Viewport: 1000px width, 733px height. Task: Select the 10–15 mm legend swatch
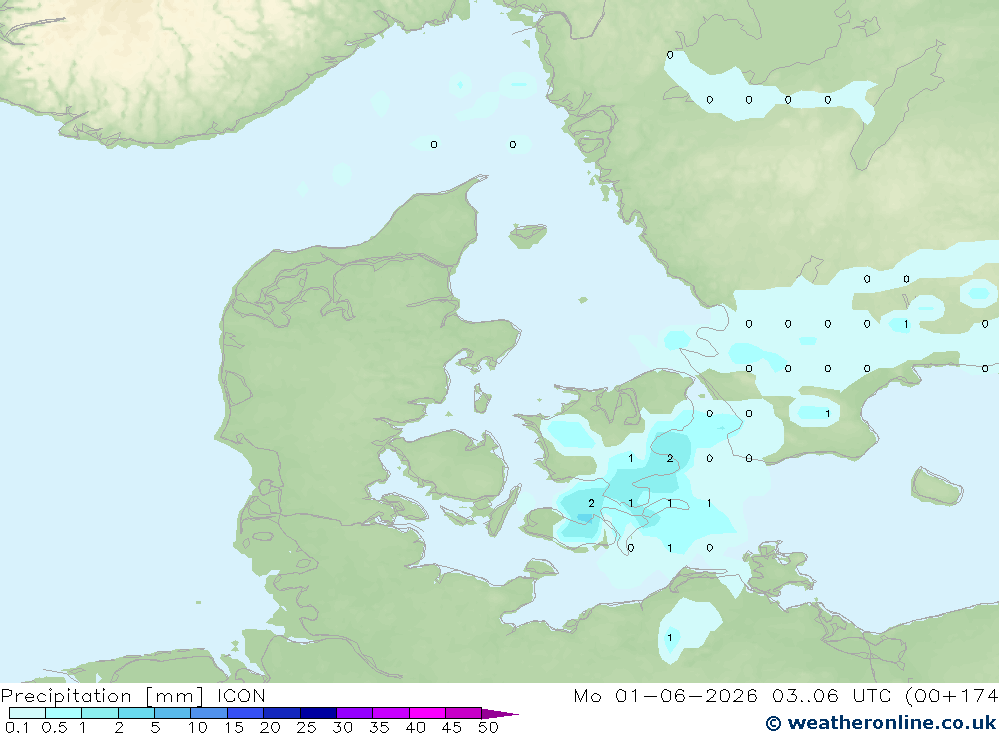click(209, 713)
